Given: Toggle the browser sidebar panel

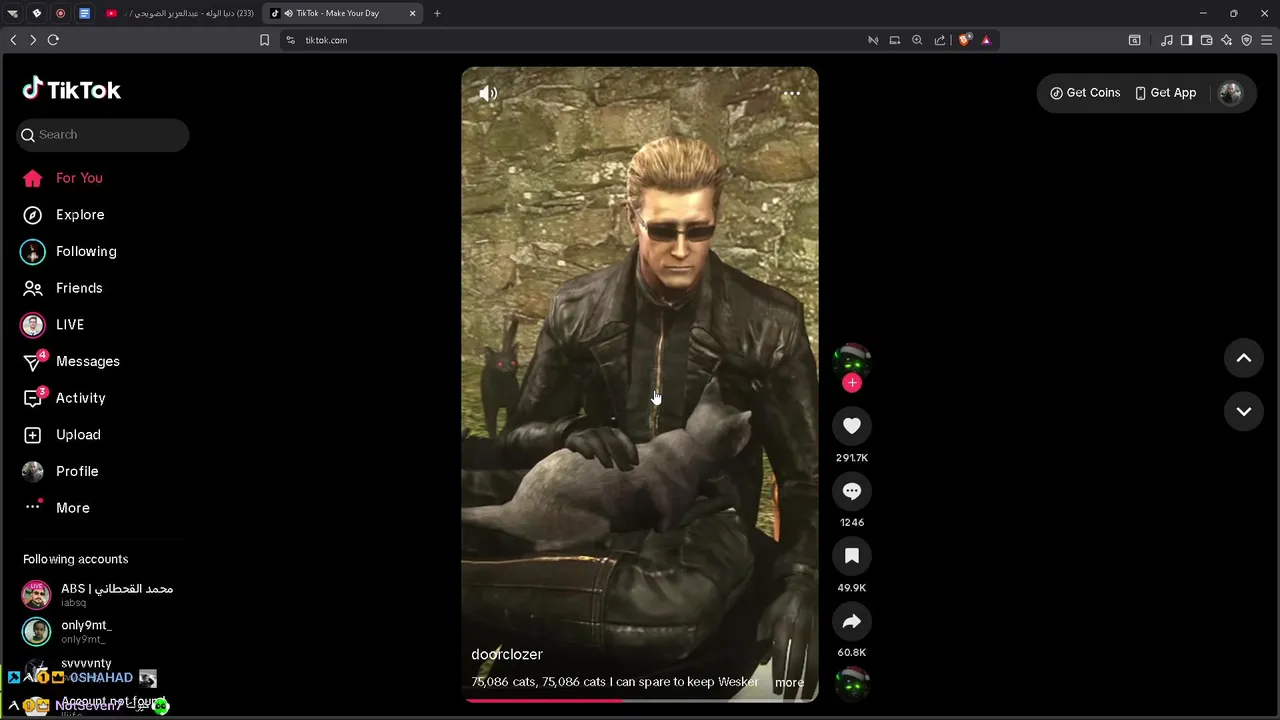Looking at the screenshot, I should [x=1186, y=40].
